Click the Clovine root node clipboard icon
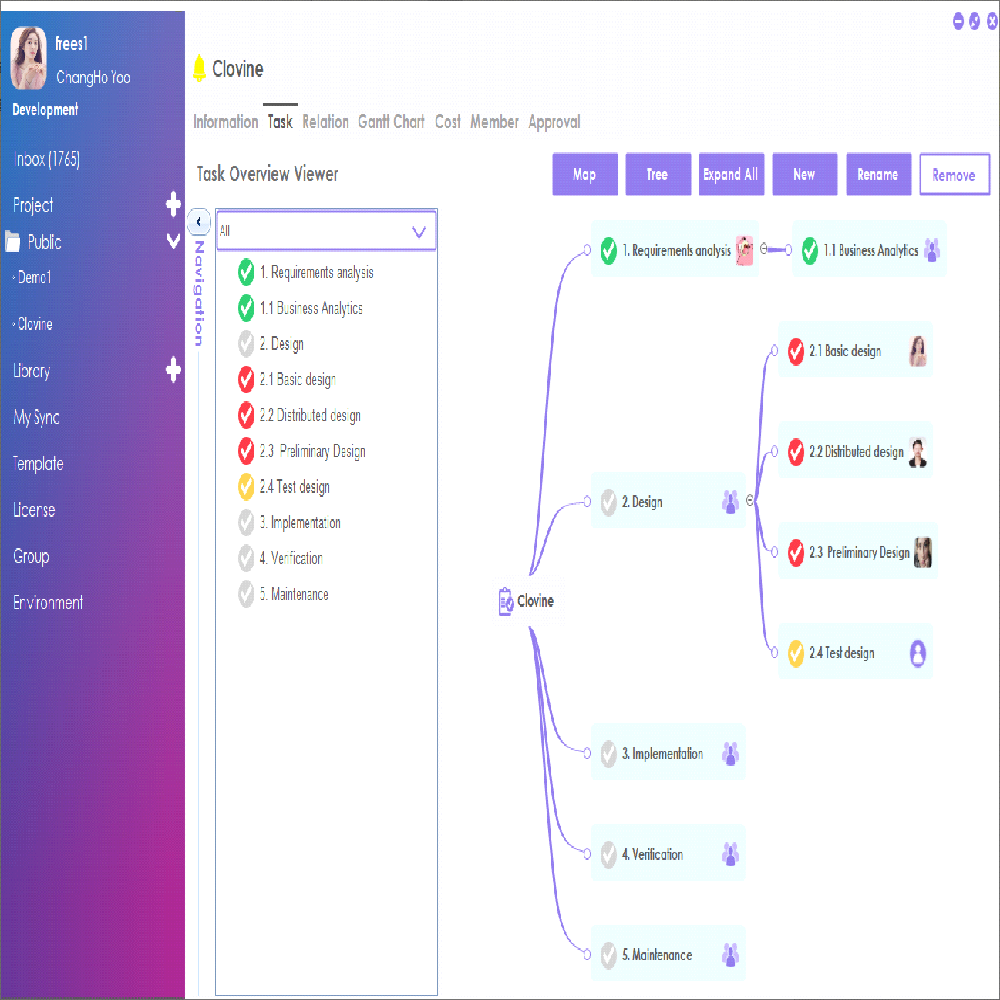Screen dimensions: 1000x1000 (506, 601)
